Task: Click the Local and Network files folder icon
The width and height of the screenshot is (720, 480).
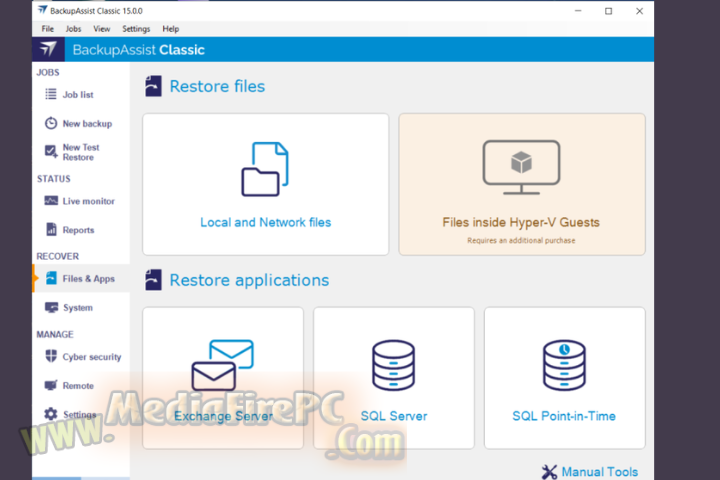Action: (265, 169)
